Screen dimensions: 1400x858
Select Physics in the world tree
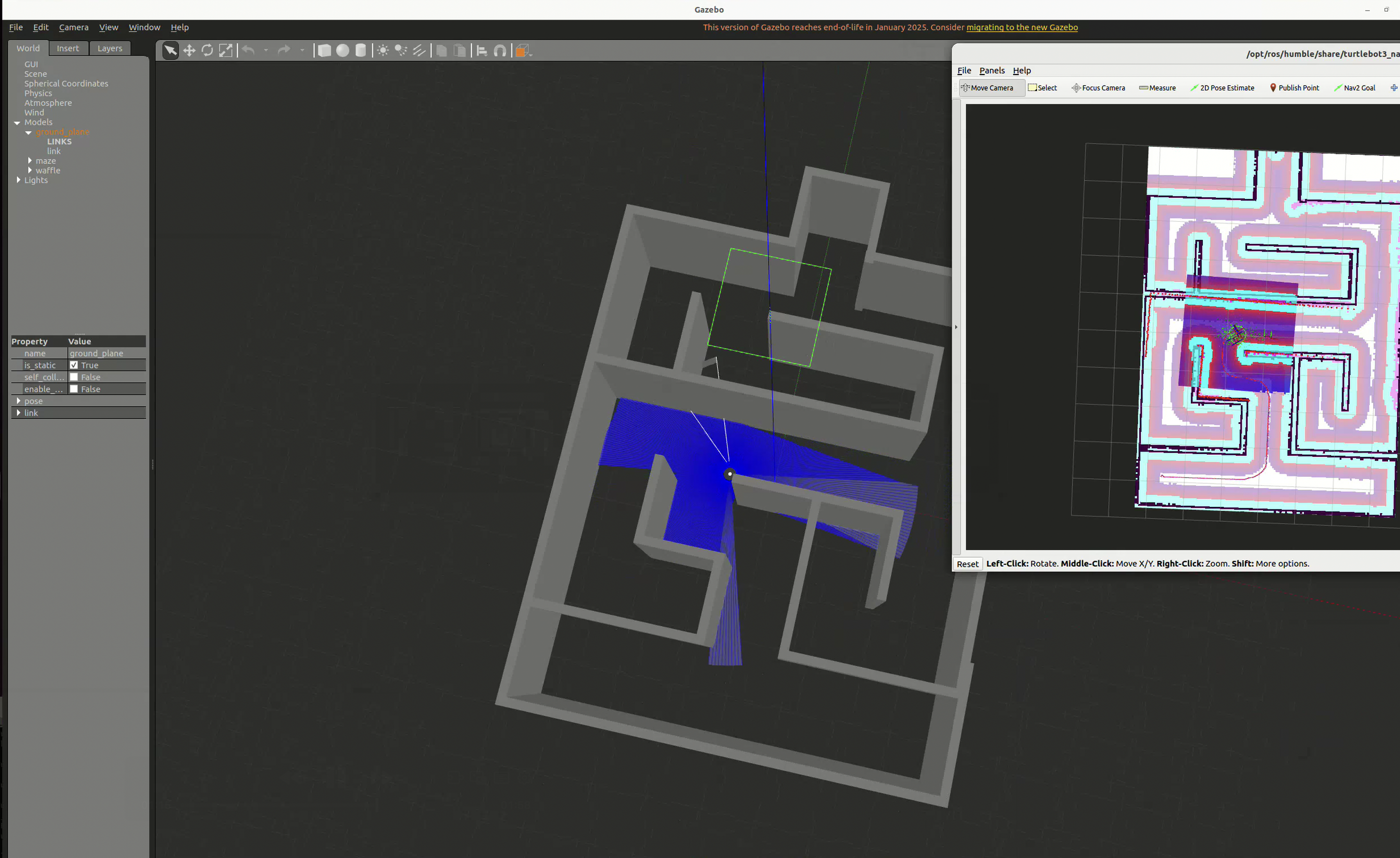38,93
